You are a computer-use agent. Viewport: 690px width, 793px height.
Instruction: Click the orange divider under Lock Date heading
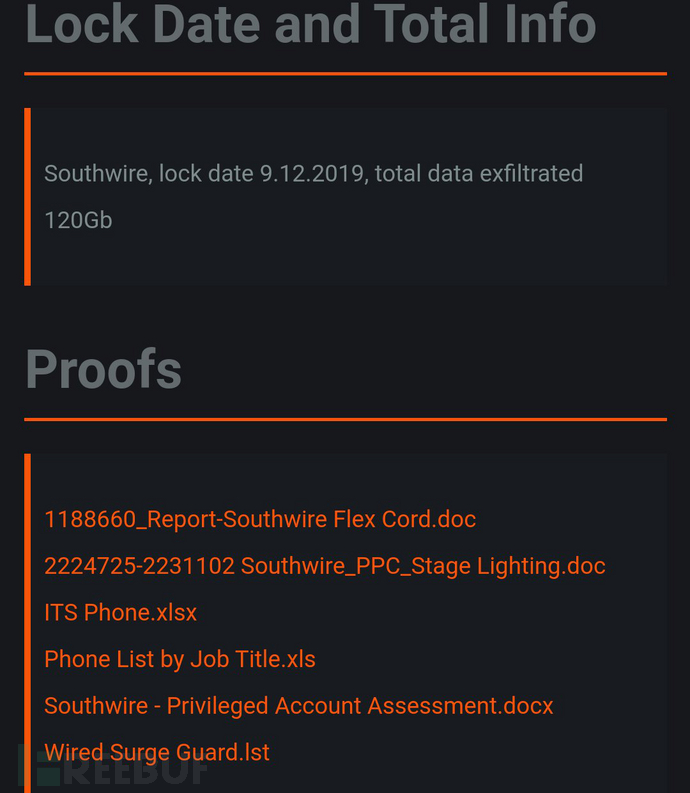[x=346, y=74]
